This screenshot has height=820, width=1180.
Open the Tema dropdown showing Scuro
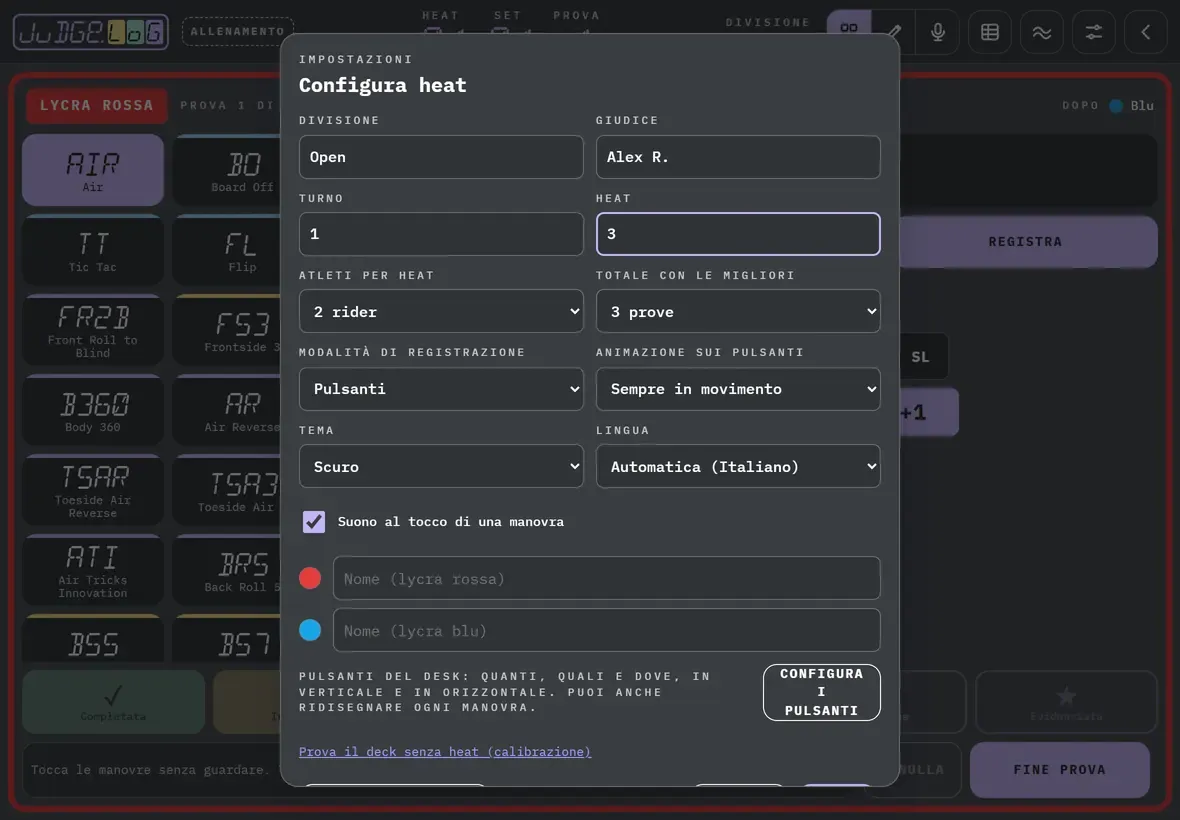pos(441,466)
